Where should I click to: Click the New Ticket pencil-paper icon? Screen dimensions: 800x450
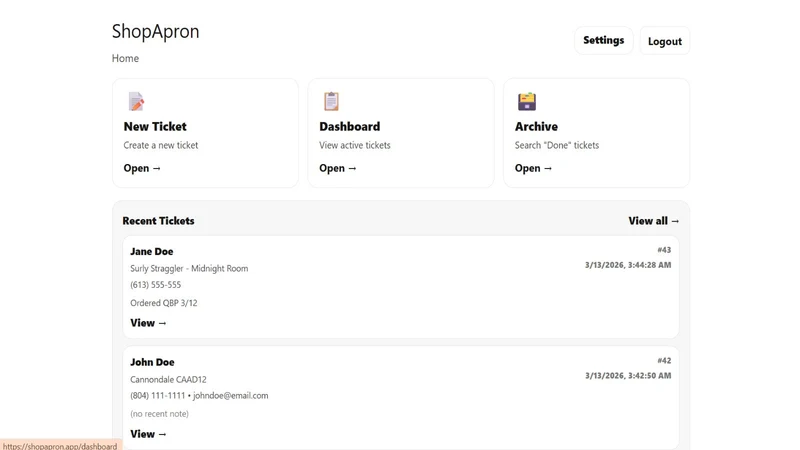(x=136, y=102)
